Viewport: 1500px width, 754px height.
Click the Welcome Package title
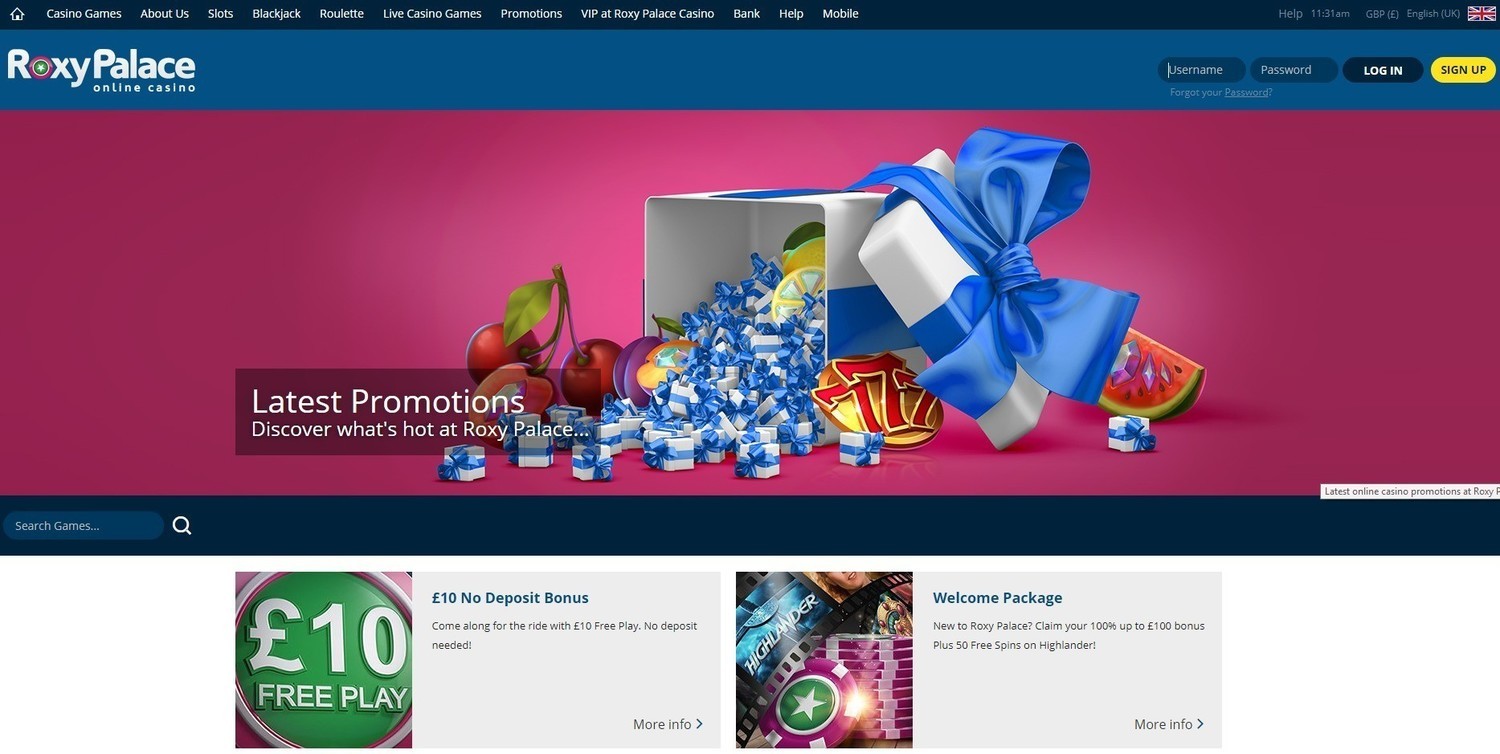tap(997, 598)
